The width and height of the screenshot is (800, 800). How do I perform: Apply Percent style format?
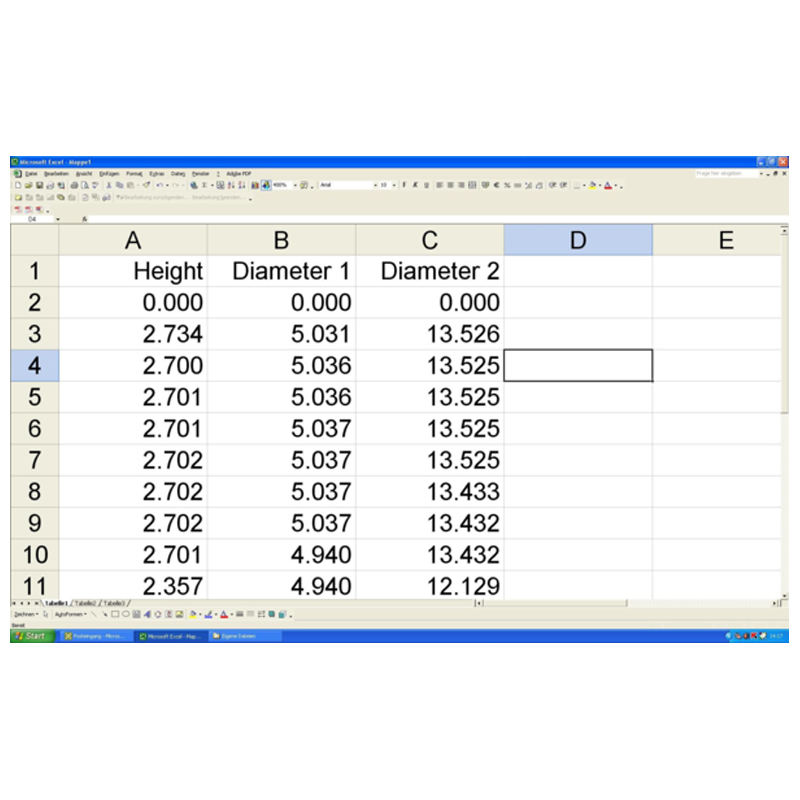pyautogui.click(x=507, y=185)
